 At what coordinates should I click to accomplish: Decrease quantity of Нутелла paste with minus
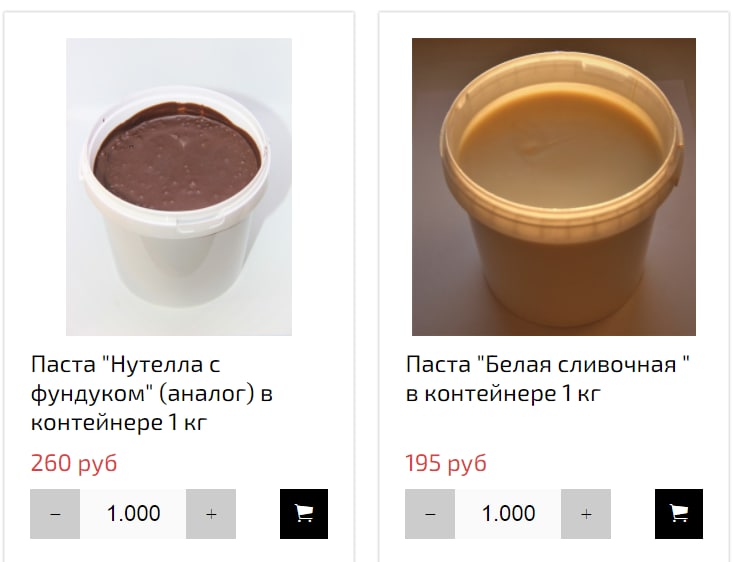[x=55, y=514]
